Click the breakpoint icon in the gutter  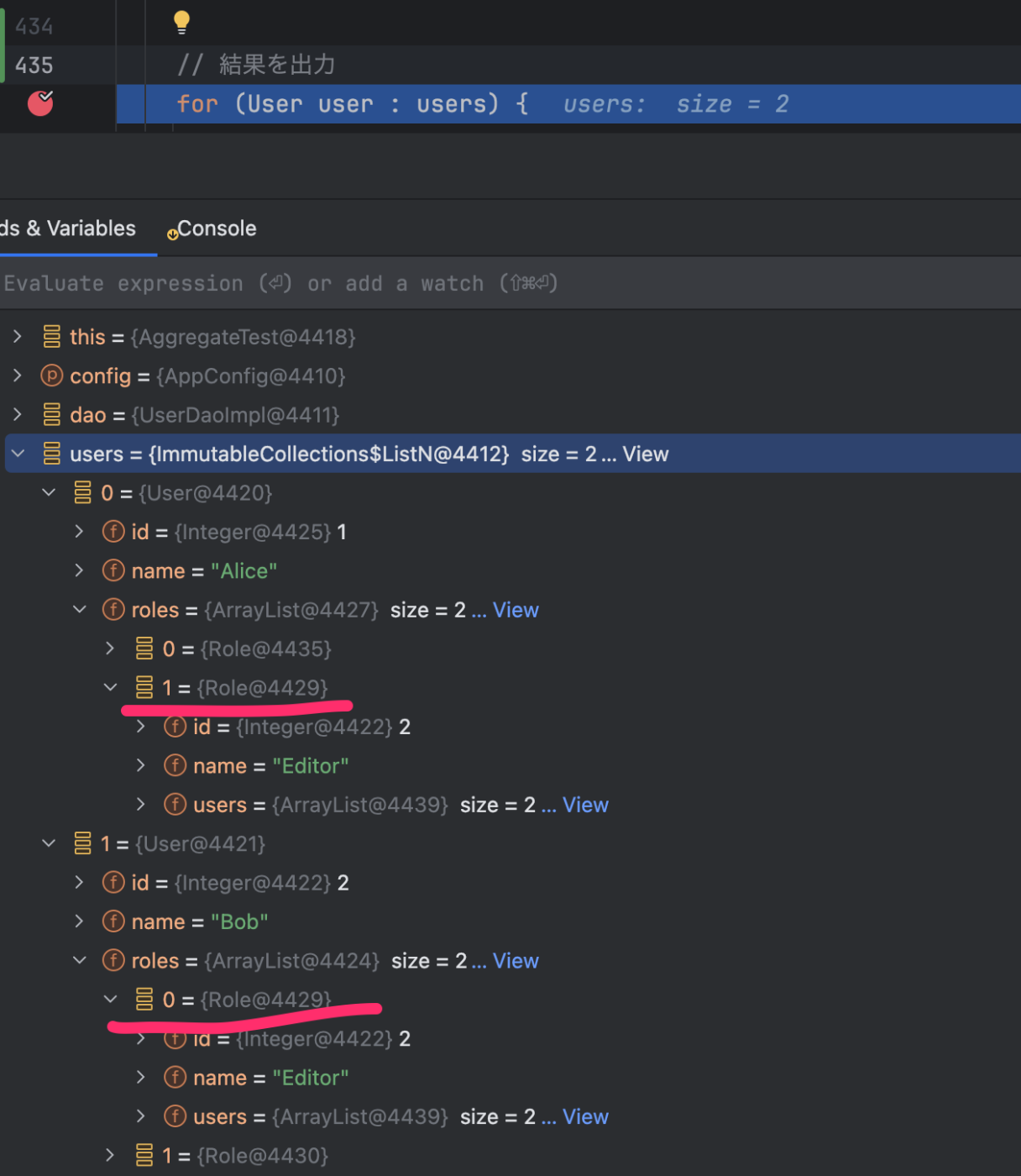point(40,103)
